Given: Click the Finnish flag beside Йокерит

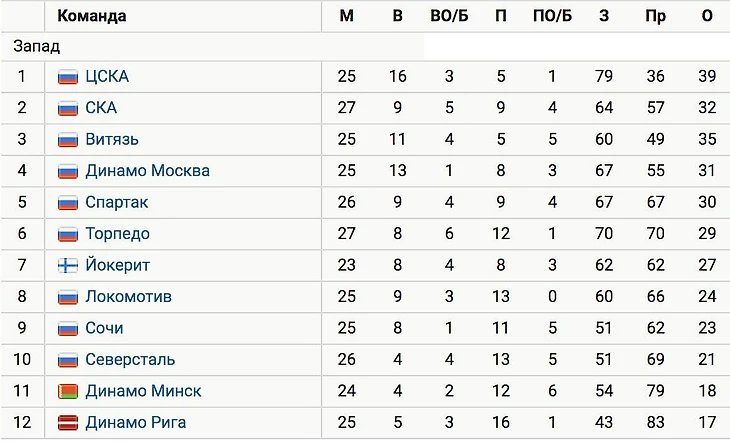Looking at the screenshot, I should (68, 266).
